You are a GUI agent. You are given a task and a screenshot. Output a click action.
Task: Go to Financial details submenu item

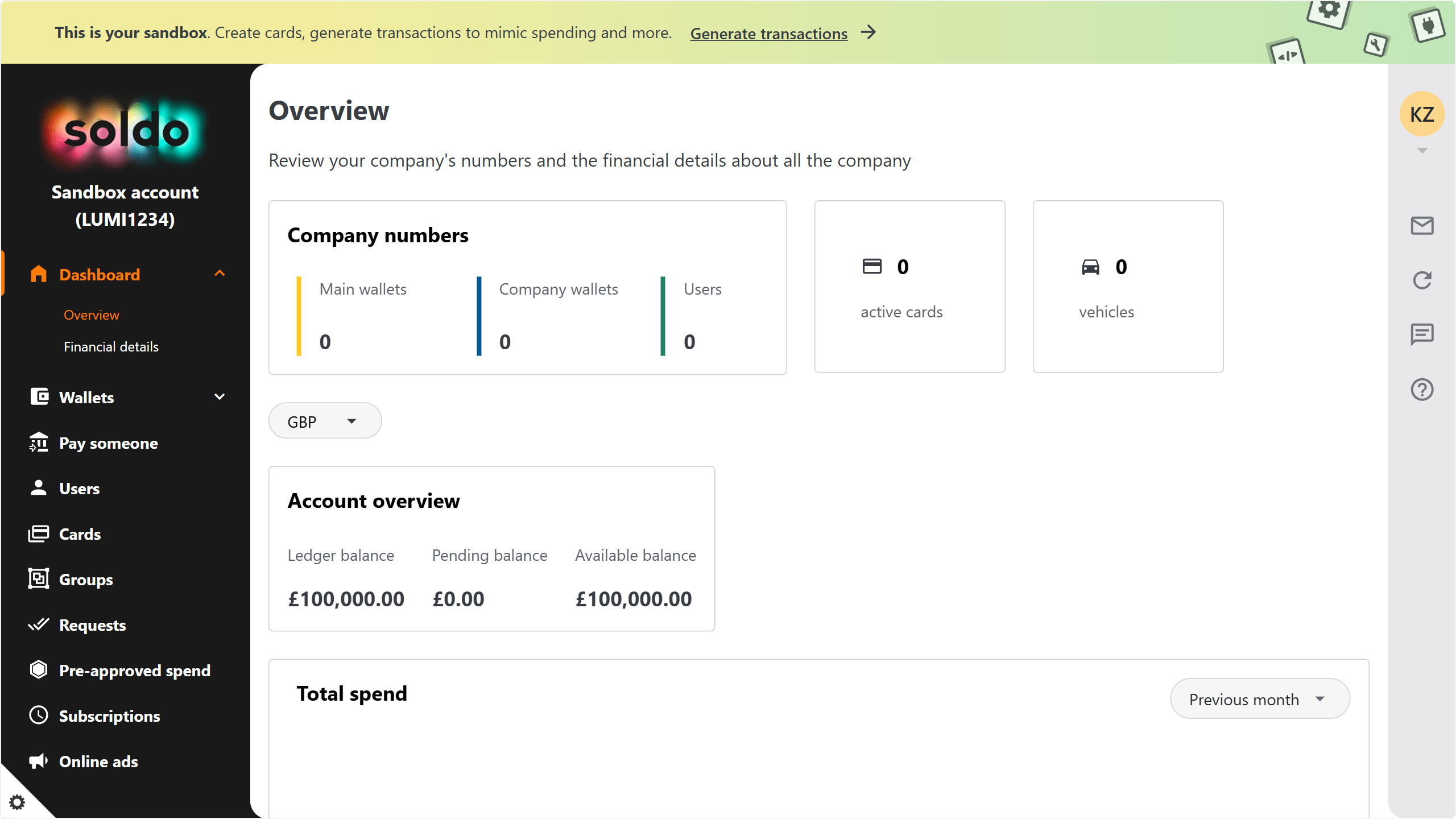(x=111, y=347)
